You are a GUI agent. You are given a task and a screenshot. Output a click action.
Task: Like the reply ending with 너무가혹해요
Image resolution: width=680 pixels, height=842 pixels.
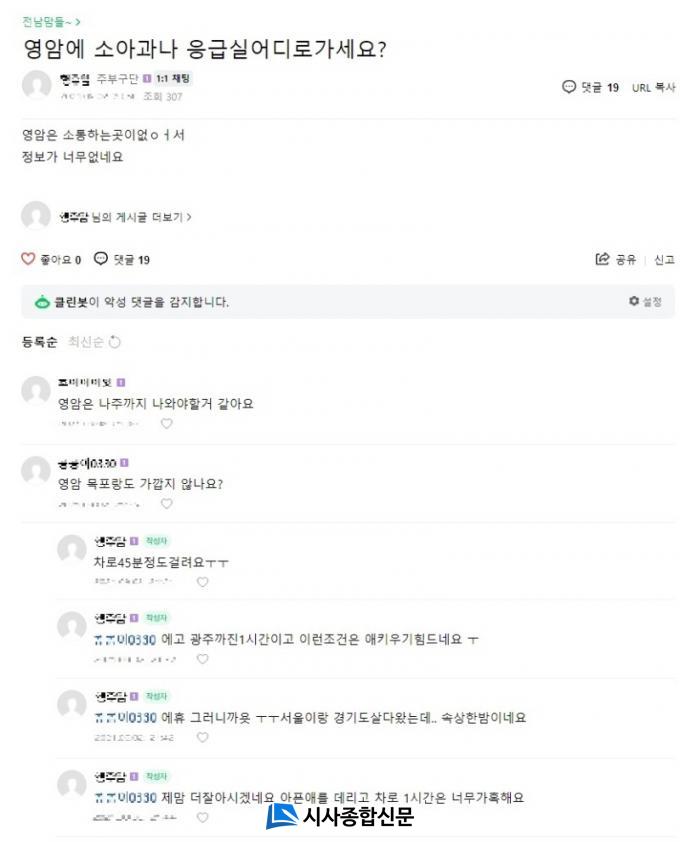click(203, 816)
